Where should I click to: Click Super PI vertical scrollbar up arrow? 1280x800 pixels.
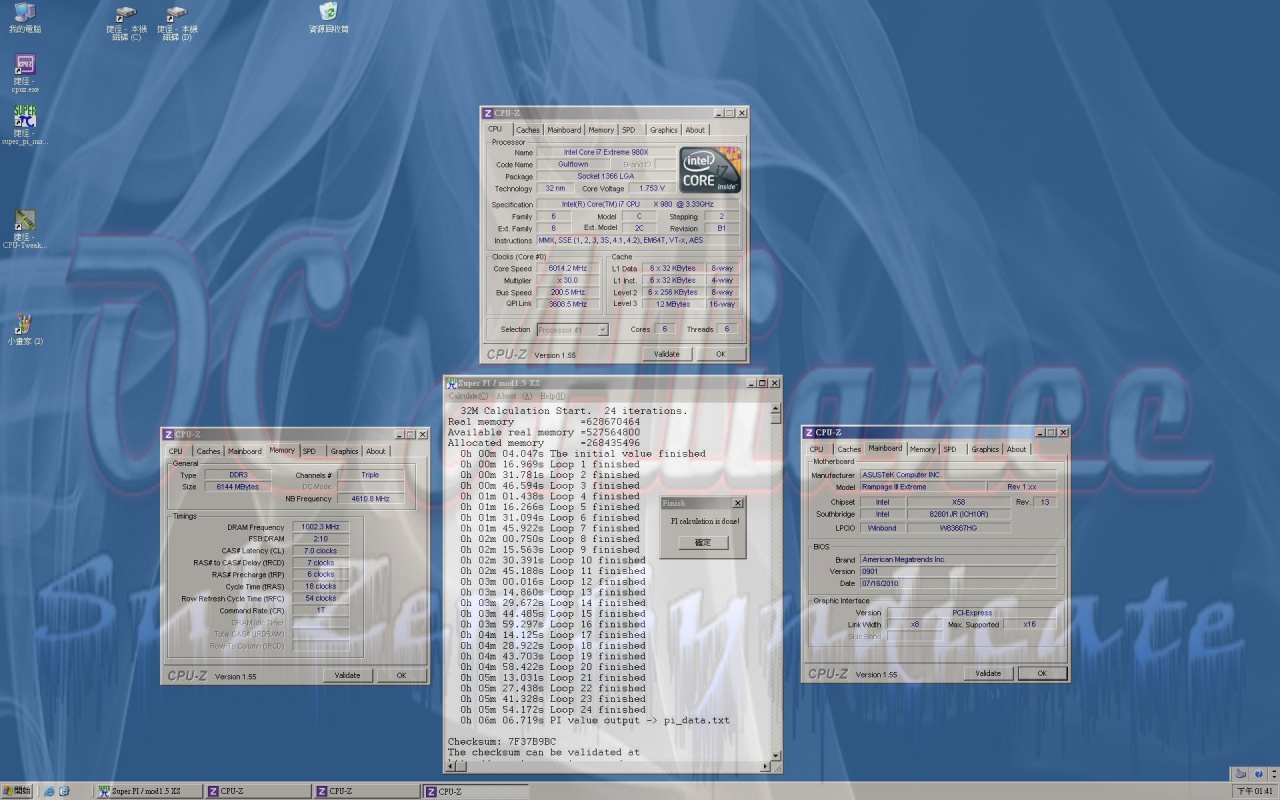[x=776, y=408]
